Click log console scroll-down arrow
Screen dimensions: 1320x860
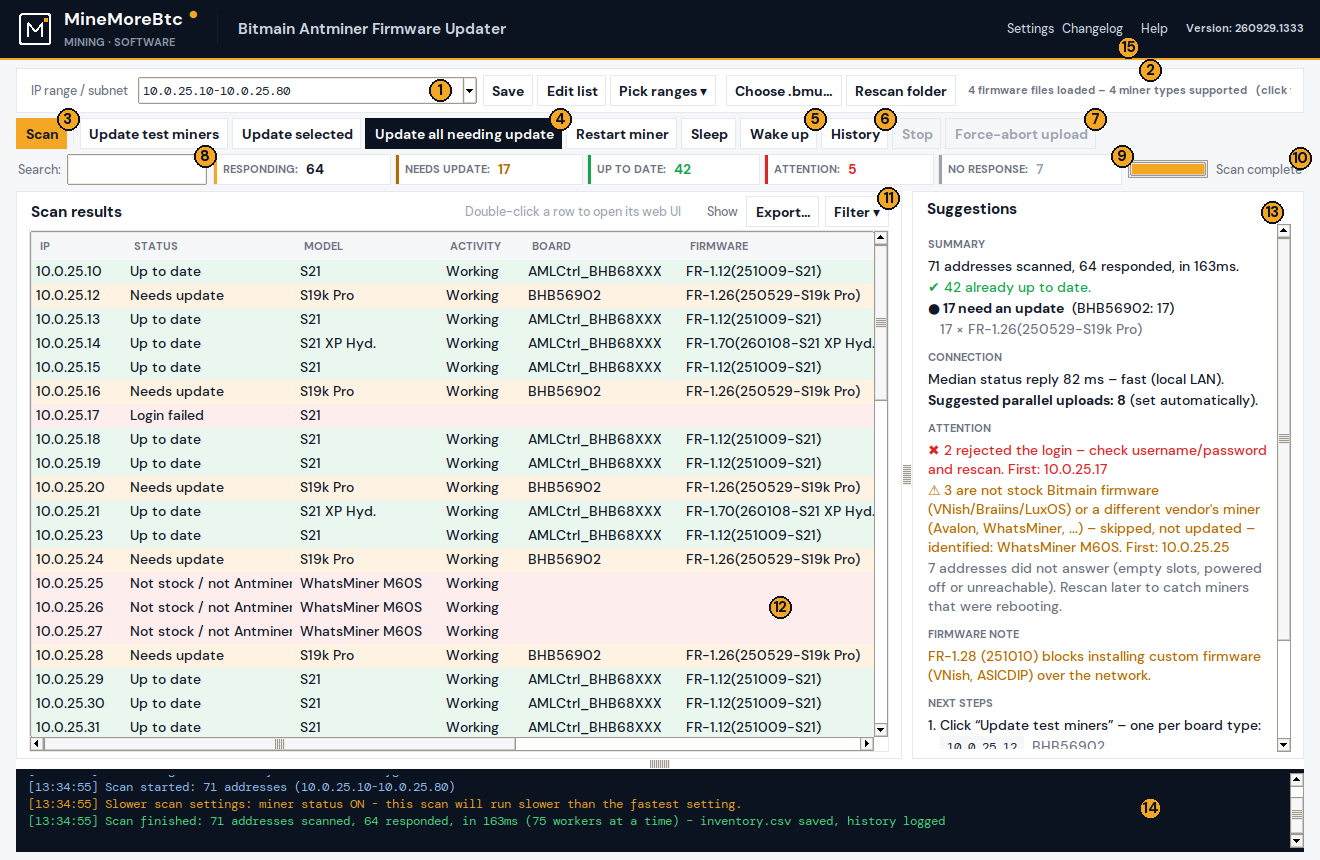1297,842
